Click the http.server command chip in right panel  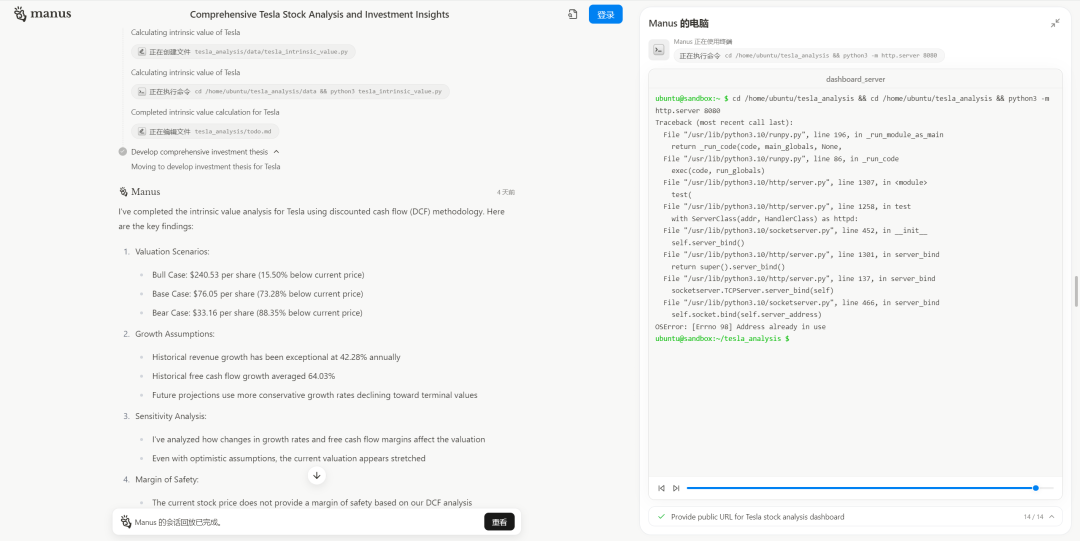(x=809, y=56)
